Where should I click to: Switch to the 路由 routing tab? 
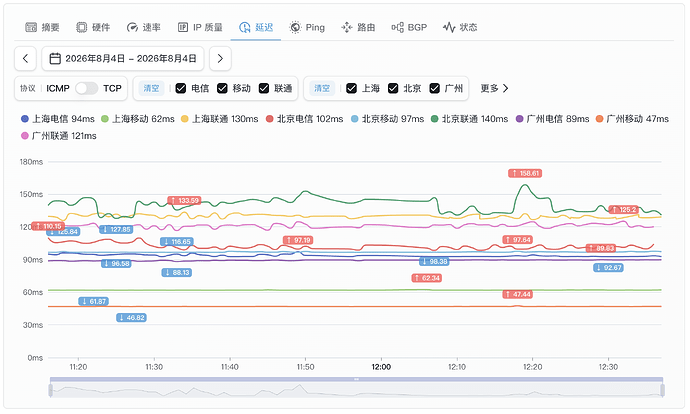pyautogui.click(x=358, y=27)
